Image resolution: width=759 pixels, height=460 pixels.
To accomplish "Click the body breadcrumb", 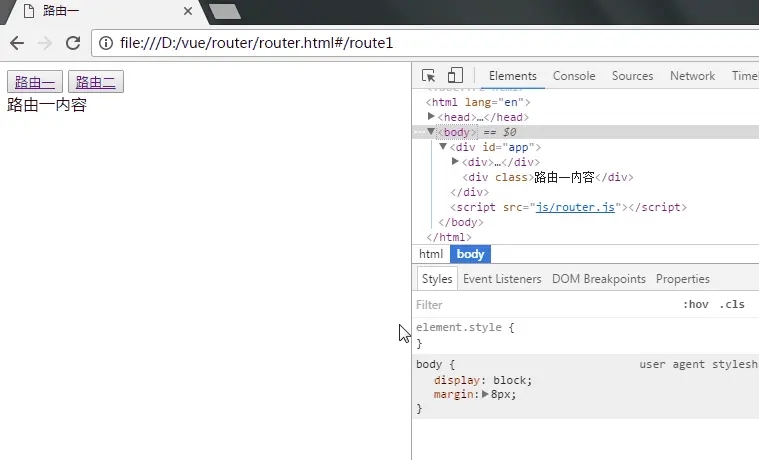I will tap(471, 254).
